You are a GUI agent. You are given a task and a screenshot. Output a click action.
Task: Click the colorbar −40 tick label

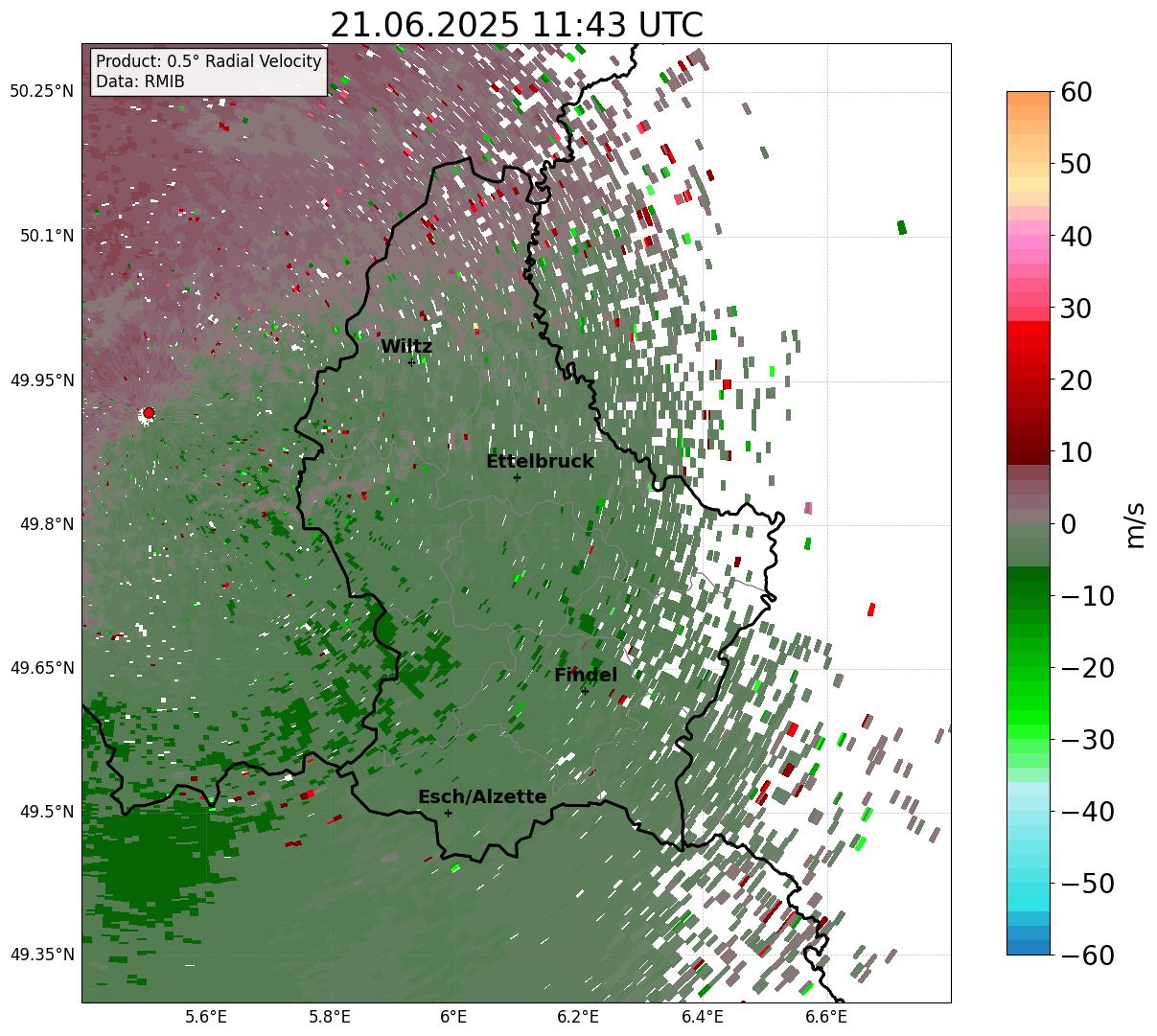coord(1086,812)
